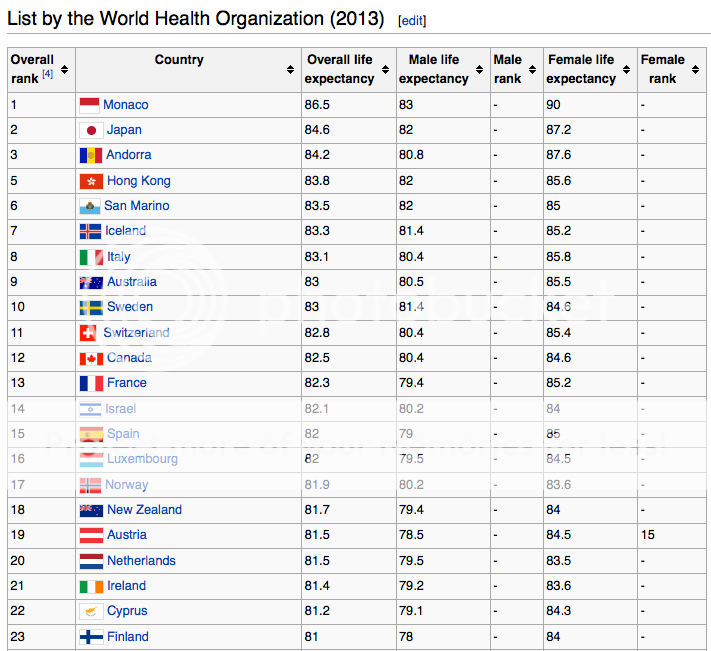Click the Hong Kong flag icon
Viewport: 711px width, 651px height.
point(91,181)
